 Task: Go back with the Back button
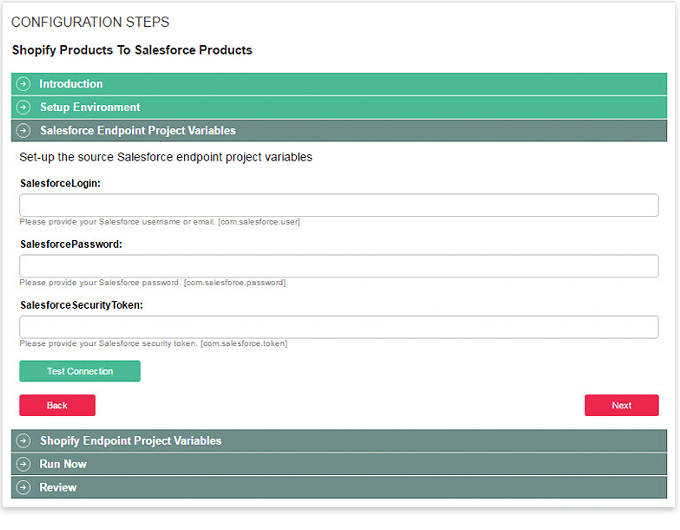coord(57,405)
